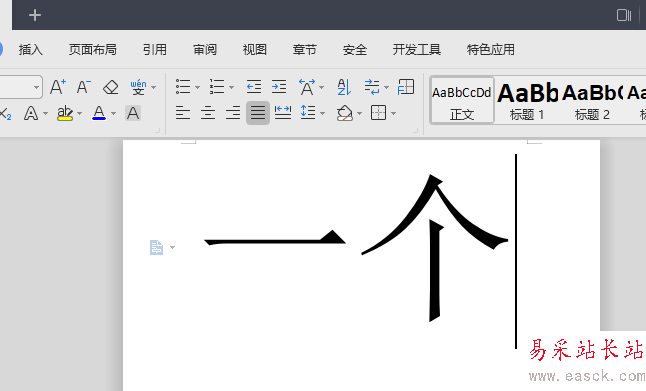Expand line spacing dropdown arrow
The width and height of the screenshot is (646, 391).
point(322,113)
